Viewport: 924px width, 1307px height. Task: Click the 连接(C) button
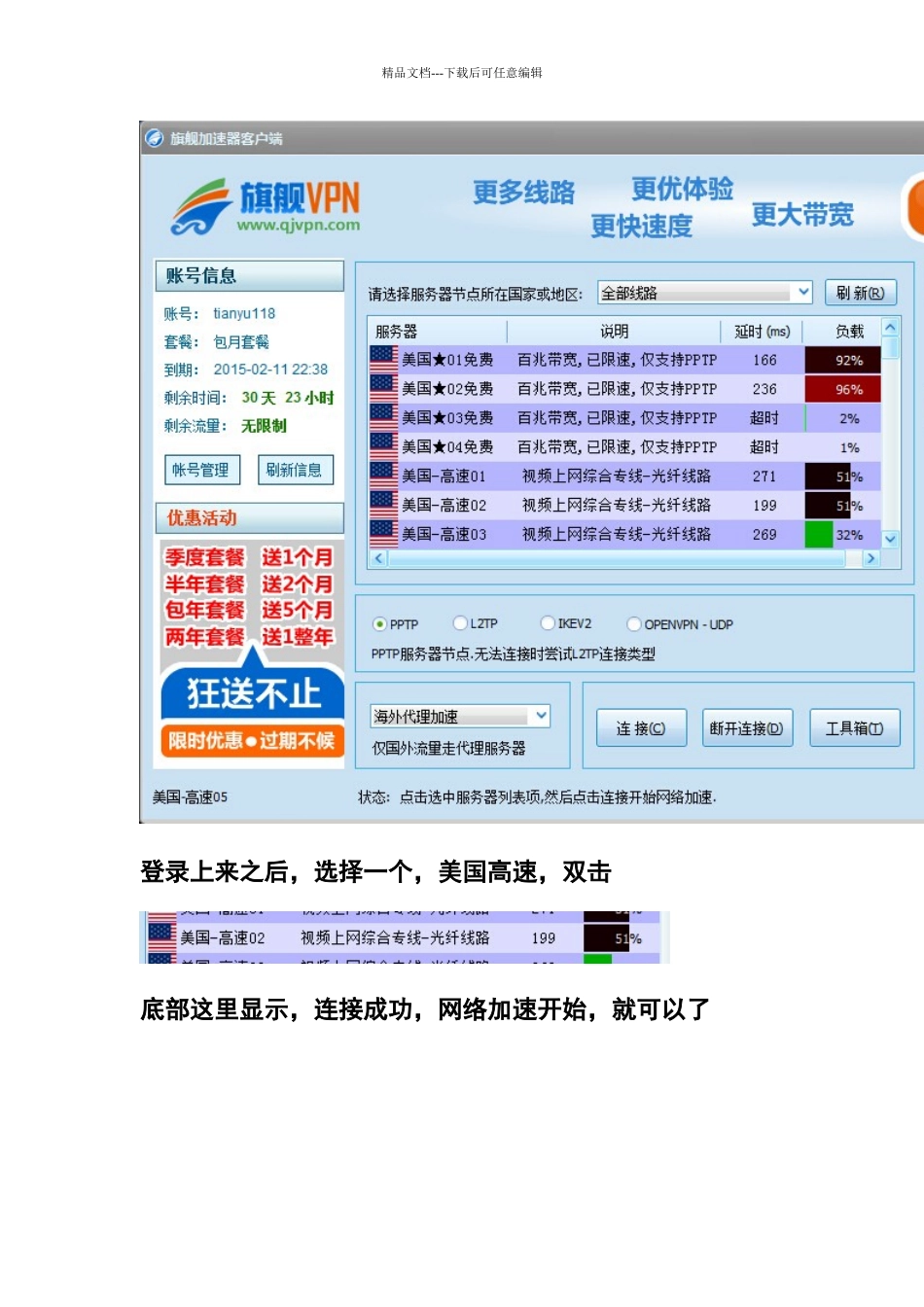(x=641, y=727)
